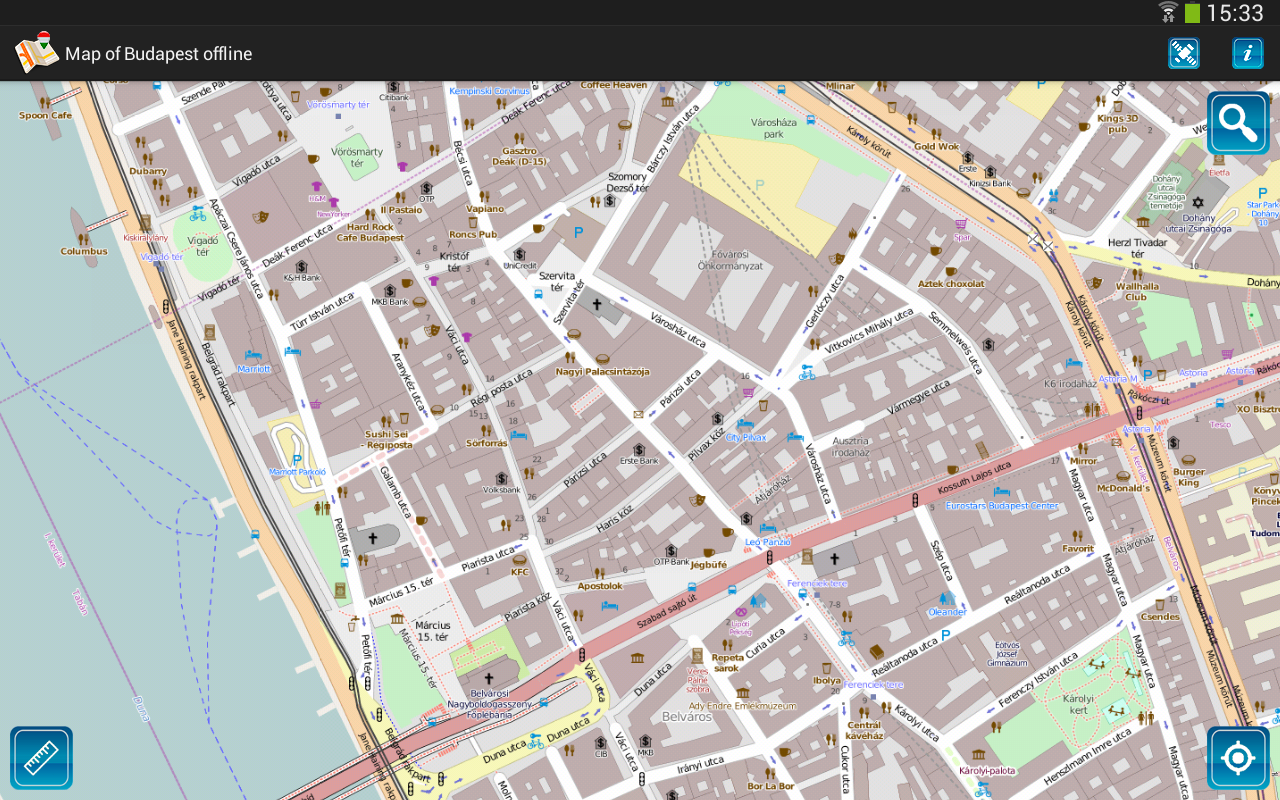Tap the battery level indicator
Screen dimensions: 1280x800
[x=1192, y=13]
